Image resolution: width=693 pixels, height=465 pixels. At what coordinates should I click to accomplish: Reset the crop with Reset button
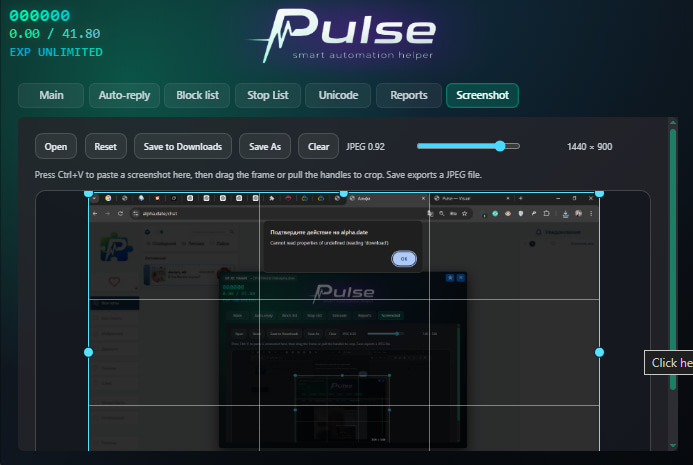[106, 146]
